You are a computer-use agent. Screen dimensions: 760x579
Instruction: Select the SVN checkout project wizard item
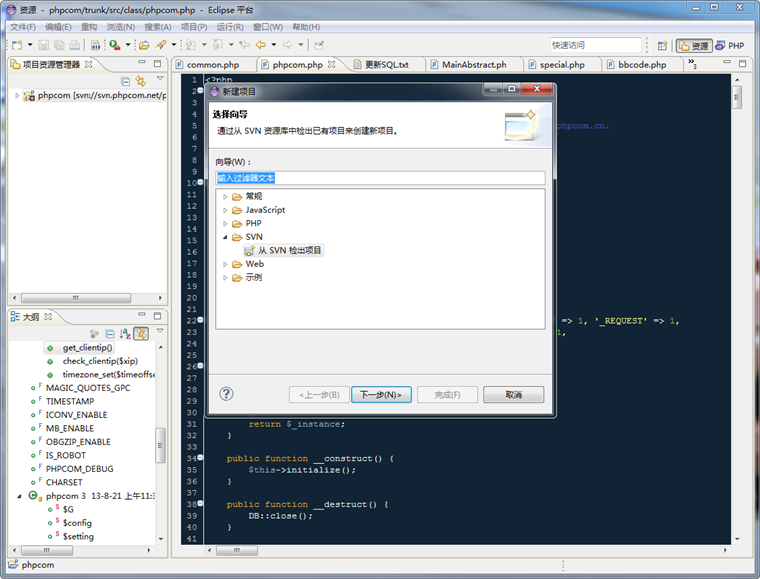coord(283,250)
